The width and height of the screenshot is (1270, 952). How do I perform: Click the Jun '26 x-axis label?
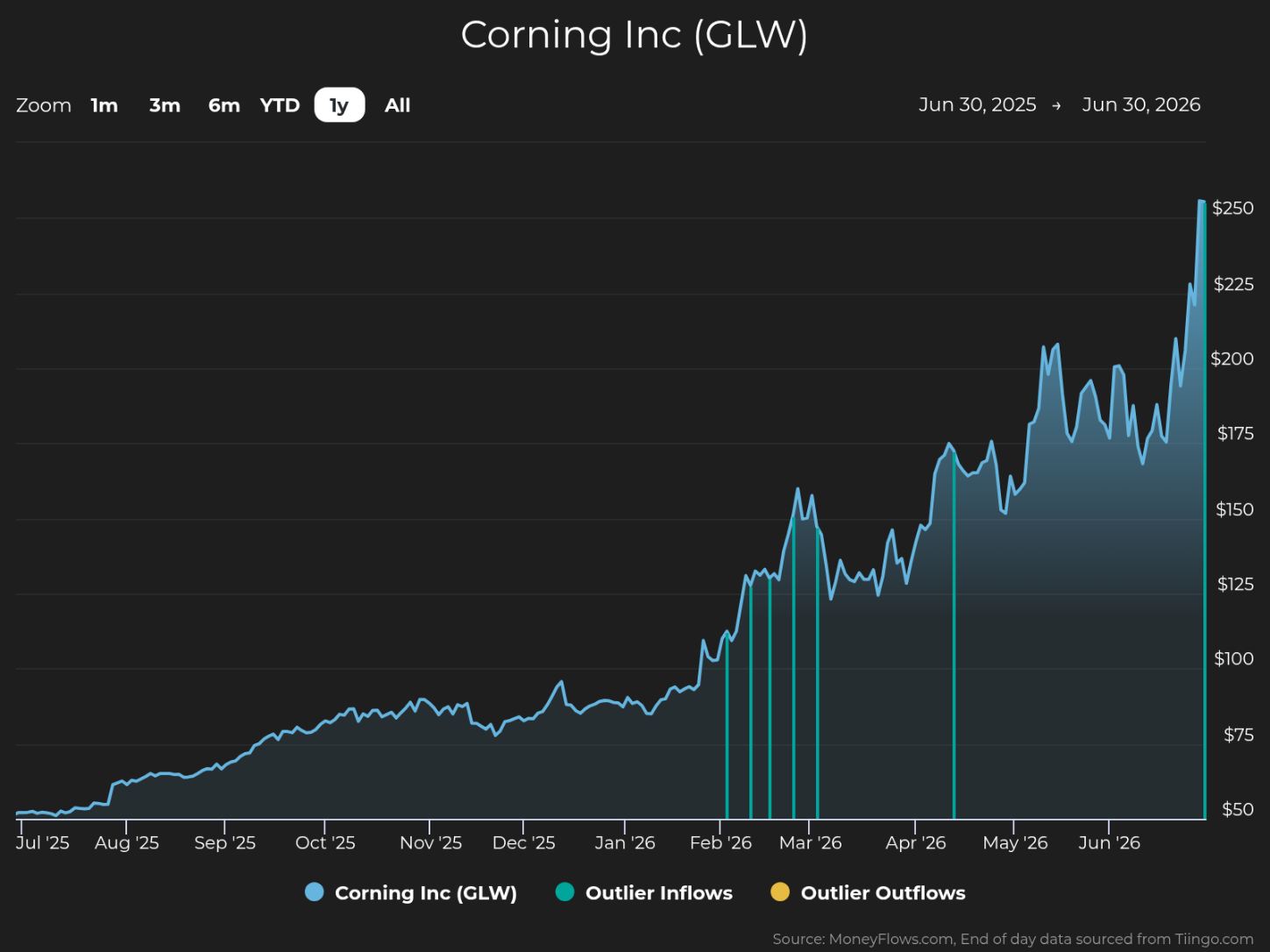pos(1110,842)
